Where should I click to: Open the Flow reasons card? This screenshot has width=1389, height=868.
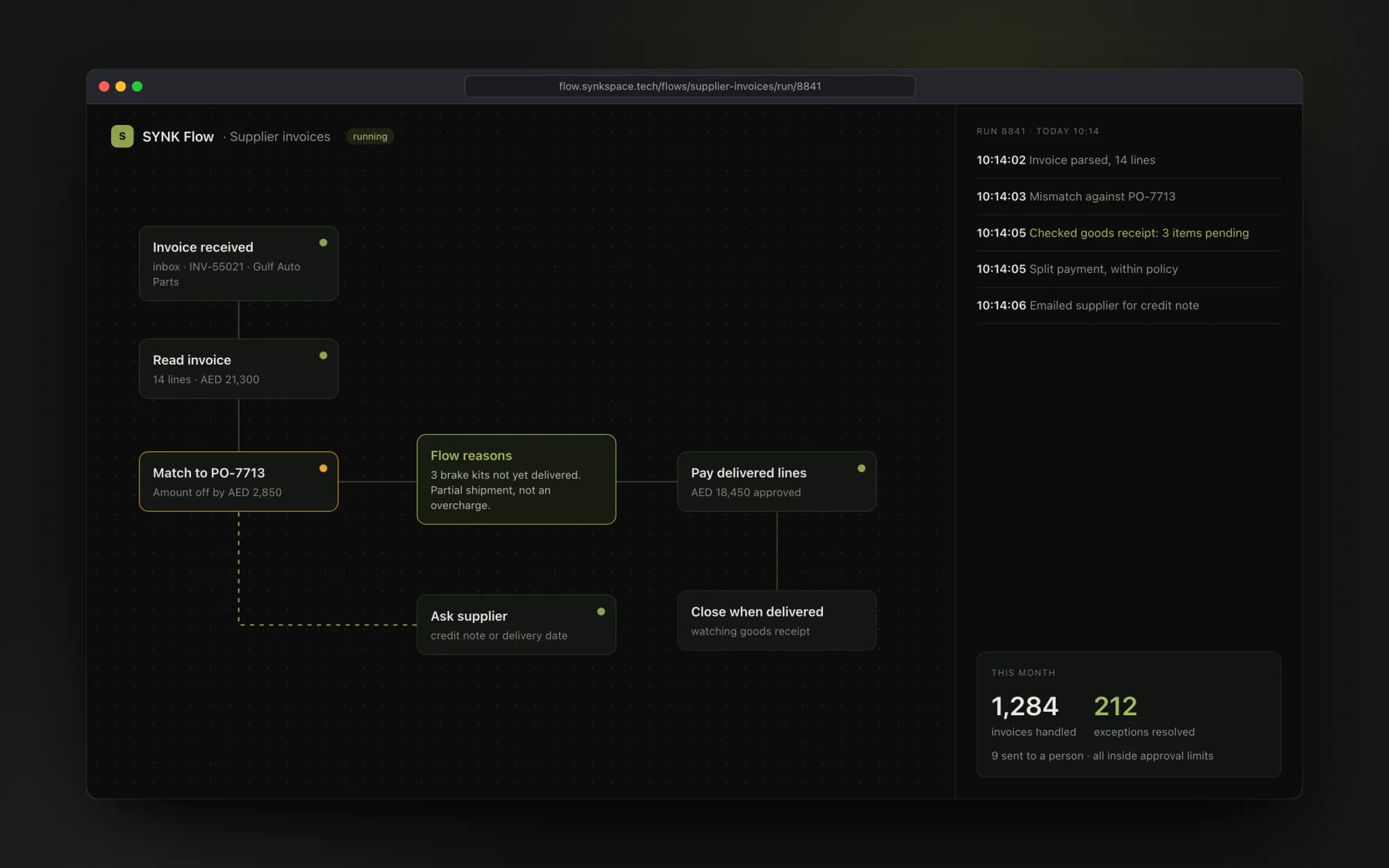pyautogui.click(x=516, y=479)
